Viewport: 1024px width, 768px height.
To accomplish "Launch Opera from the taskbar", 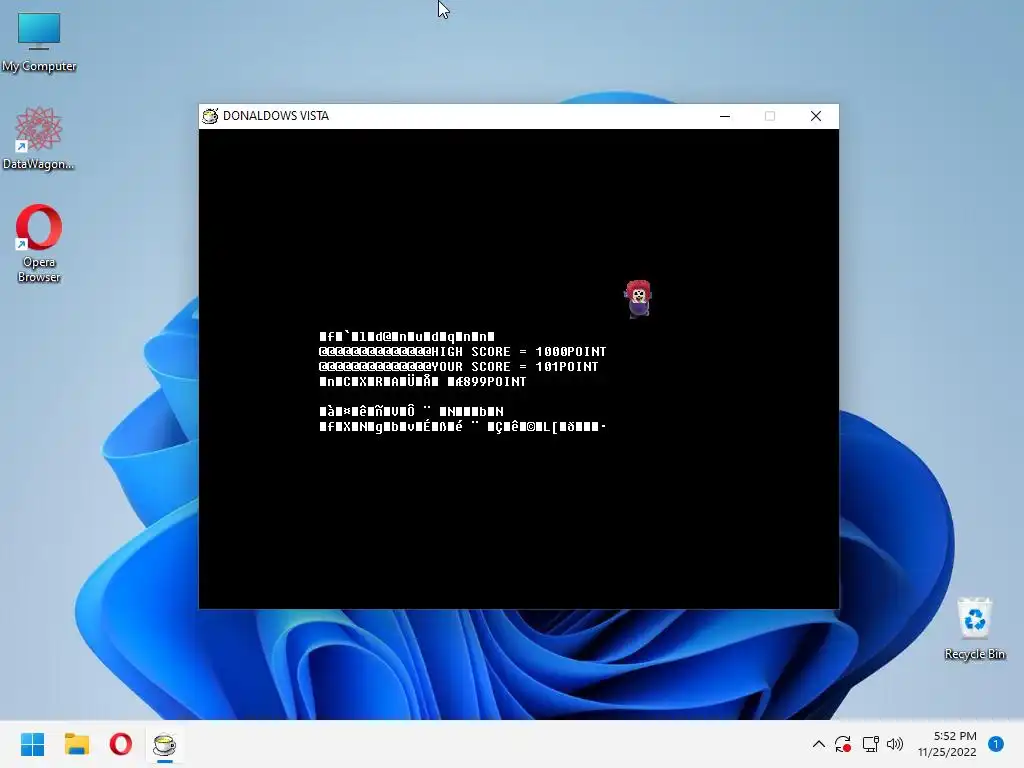I will click(x=121, y=744).
